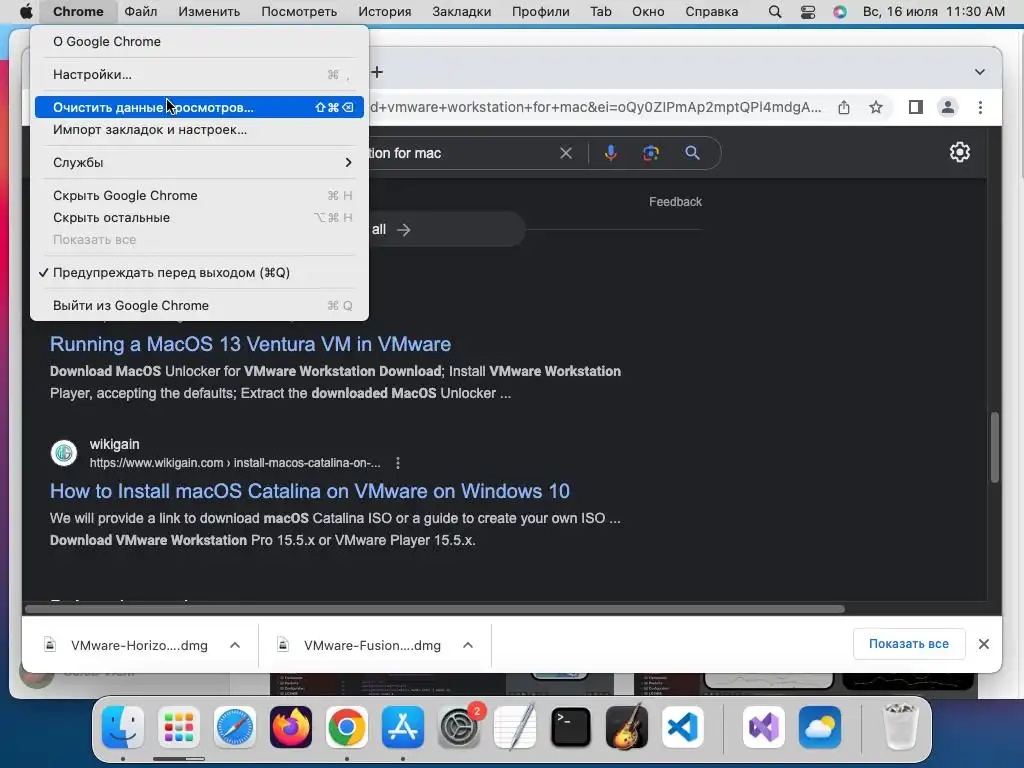Open tab search dropdown chevron
The height and width of the screenshot is (768, 1024).
click(980, 72)
